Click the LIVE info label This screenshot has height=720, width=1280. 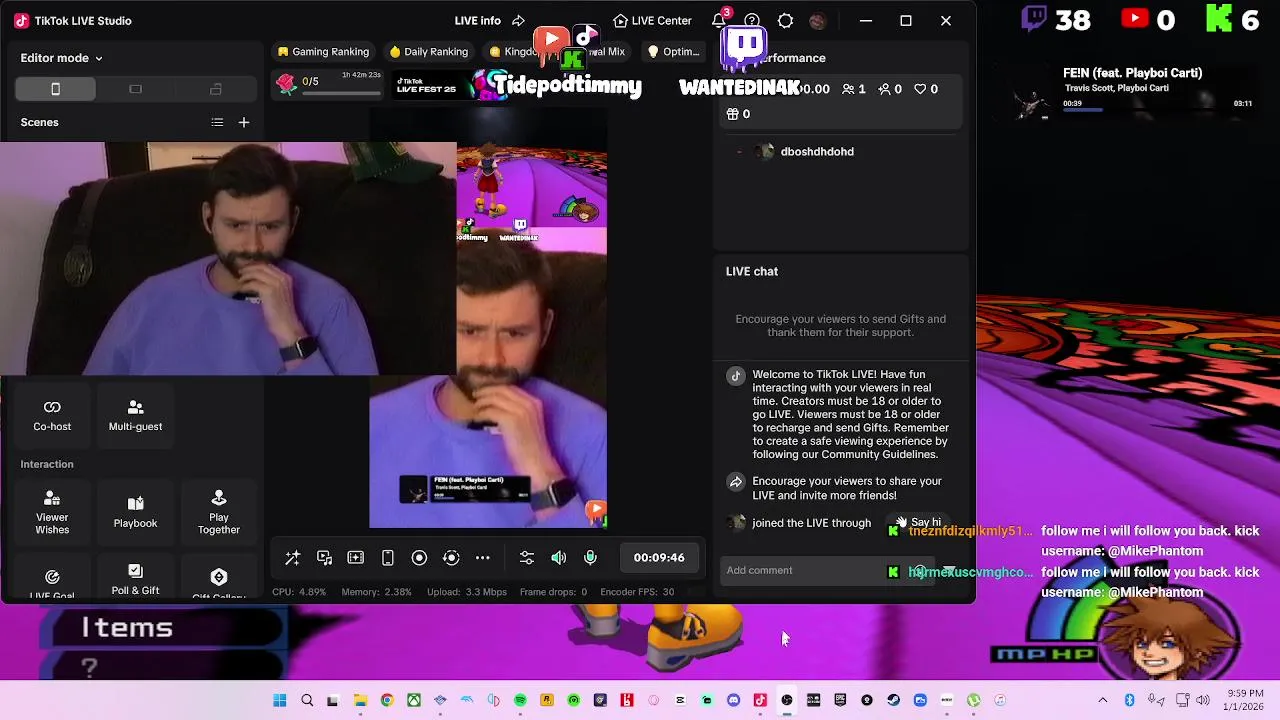tap(477, 21)
